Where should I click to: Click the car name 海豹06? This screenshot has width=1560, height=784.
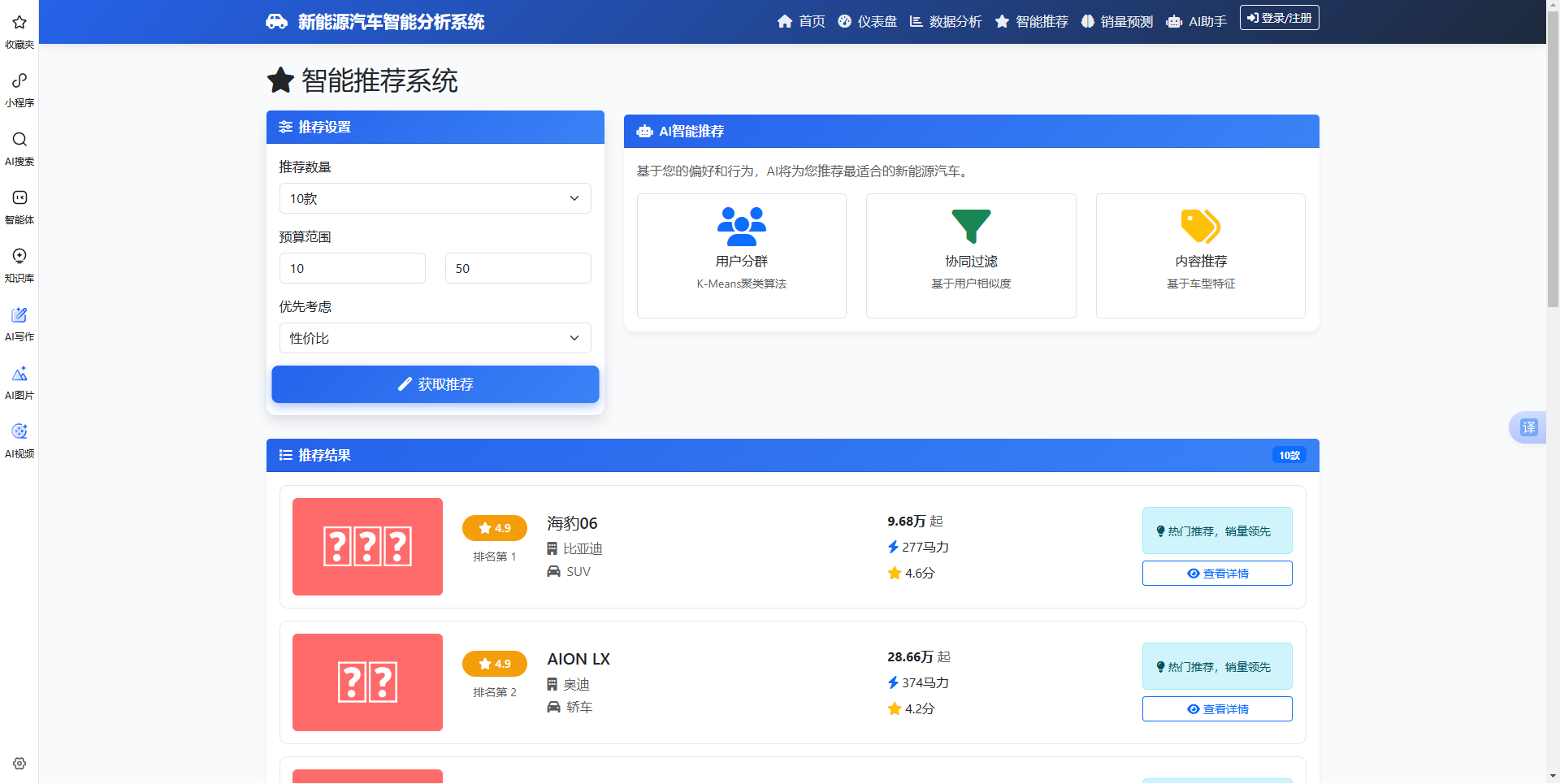(572, 524)
